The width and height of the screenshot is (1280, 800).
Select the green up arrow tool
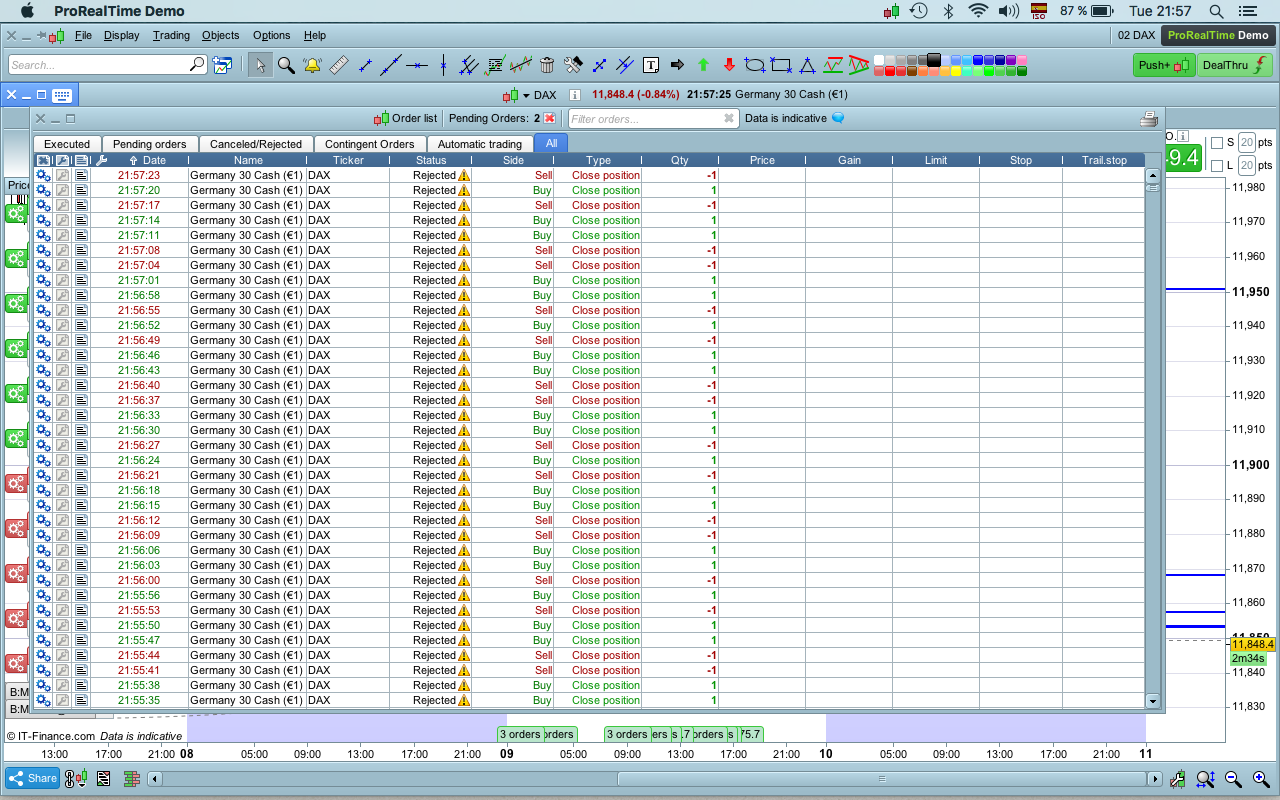point(703,65)
